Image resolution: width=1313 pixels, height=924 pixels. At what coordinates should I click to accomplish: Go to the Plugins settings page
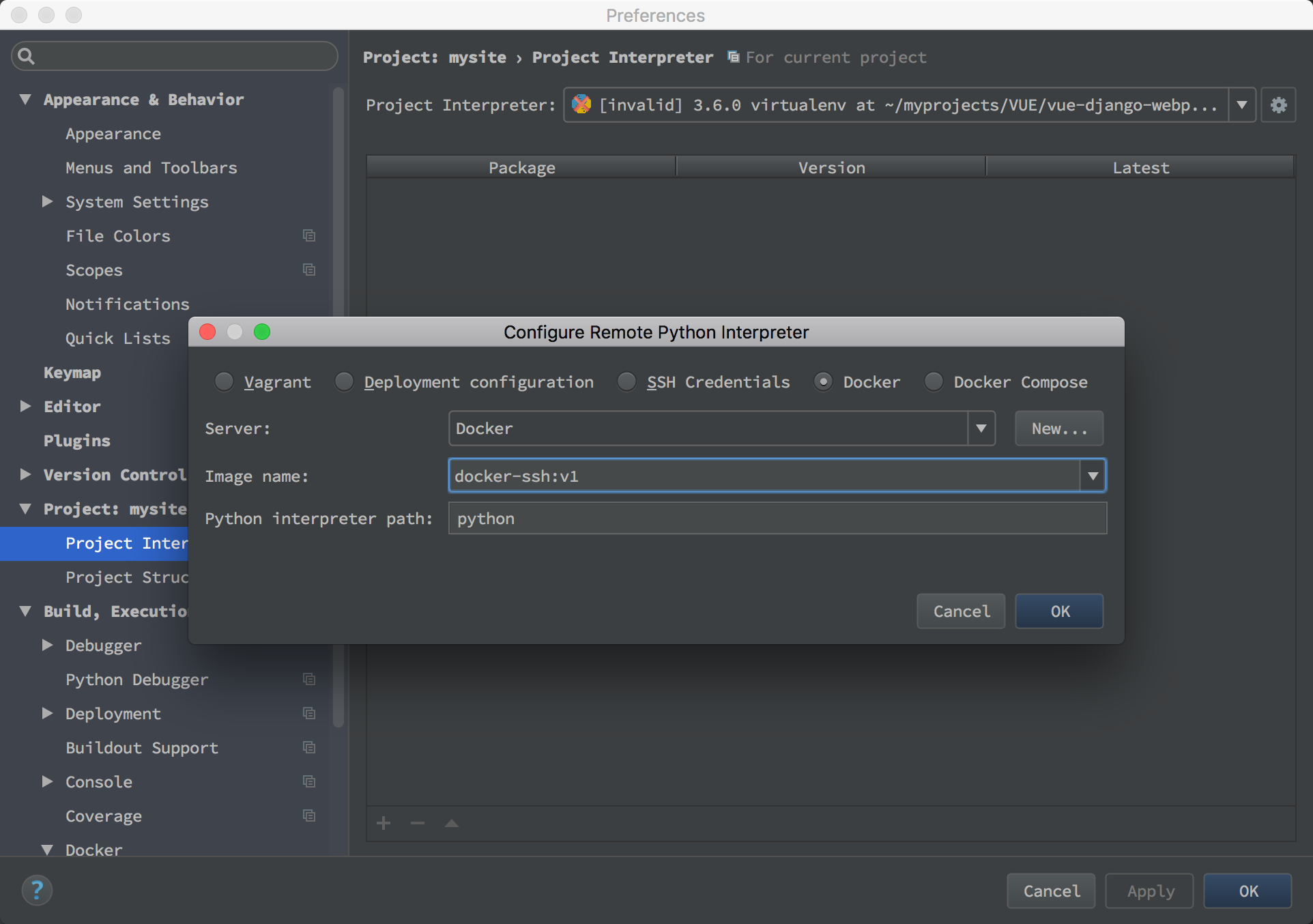coord(77,441)
